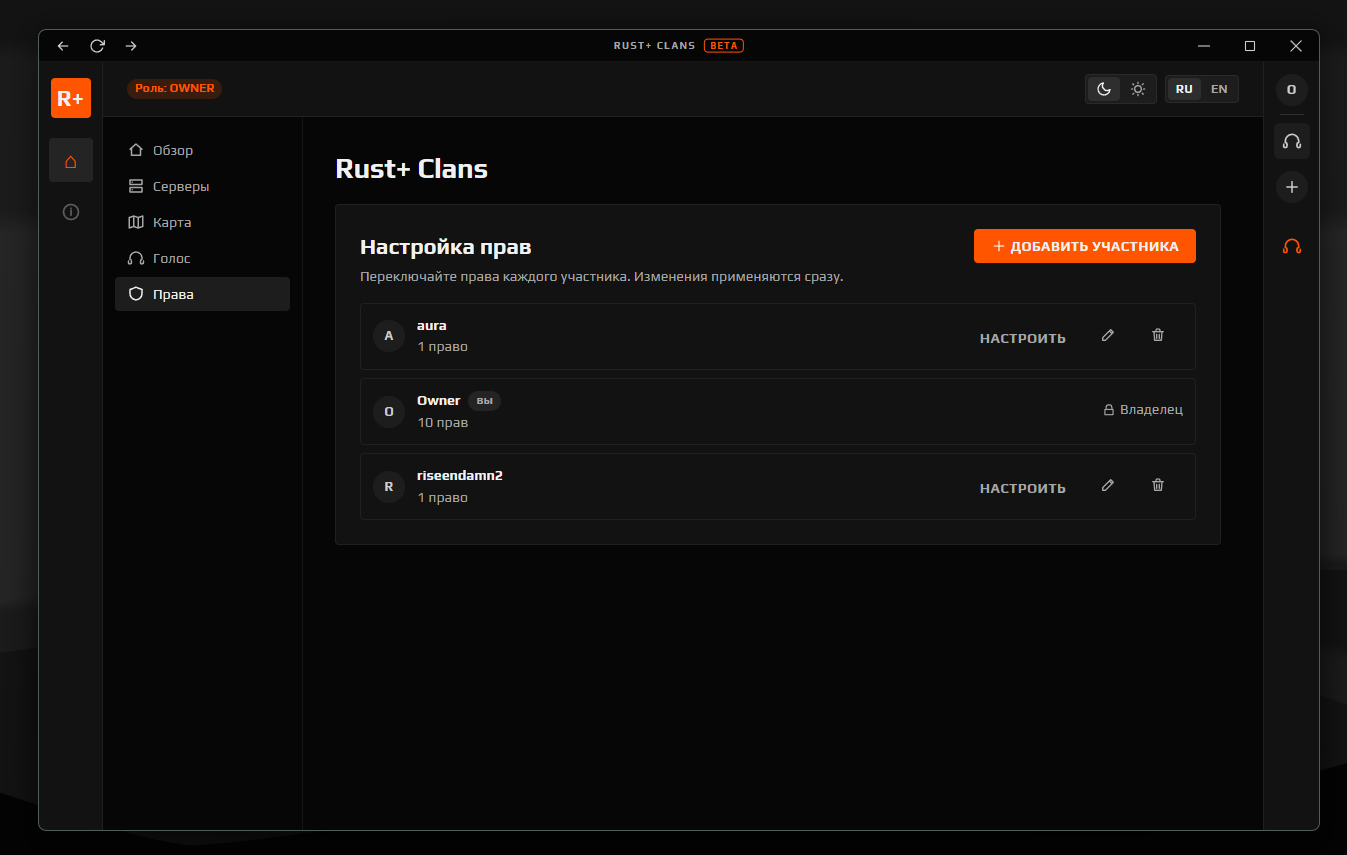Click the Владелец lock label
The width and height of the screenshot is (1347, 855).
click(1143, 409)
